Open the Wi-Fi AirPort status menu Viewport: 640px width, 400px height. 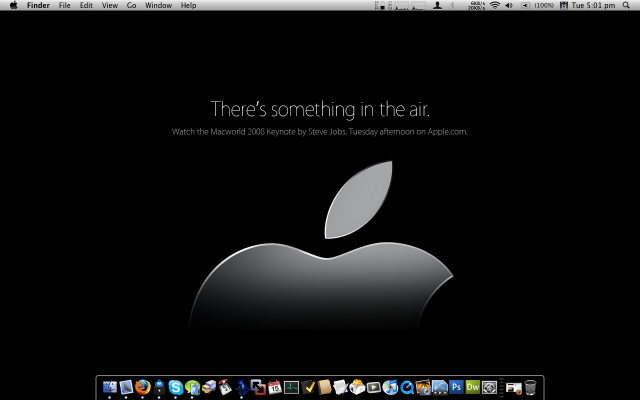495,5
